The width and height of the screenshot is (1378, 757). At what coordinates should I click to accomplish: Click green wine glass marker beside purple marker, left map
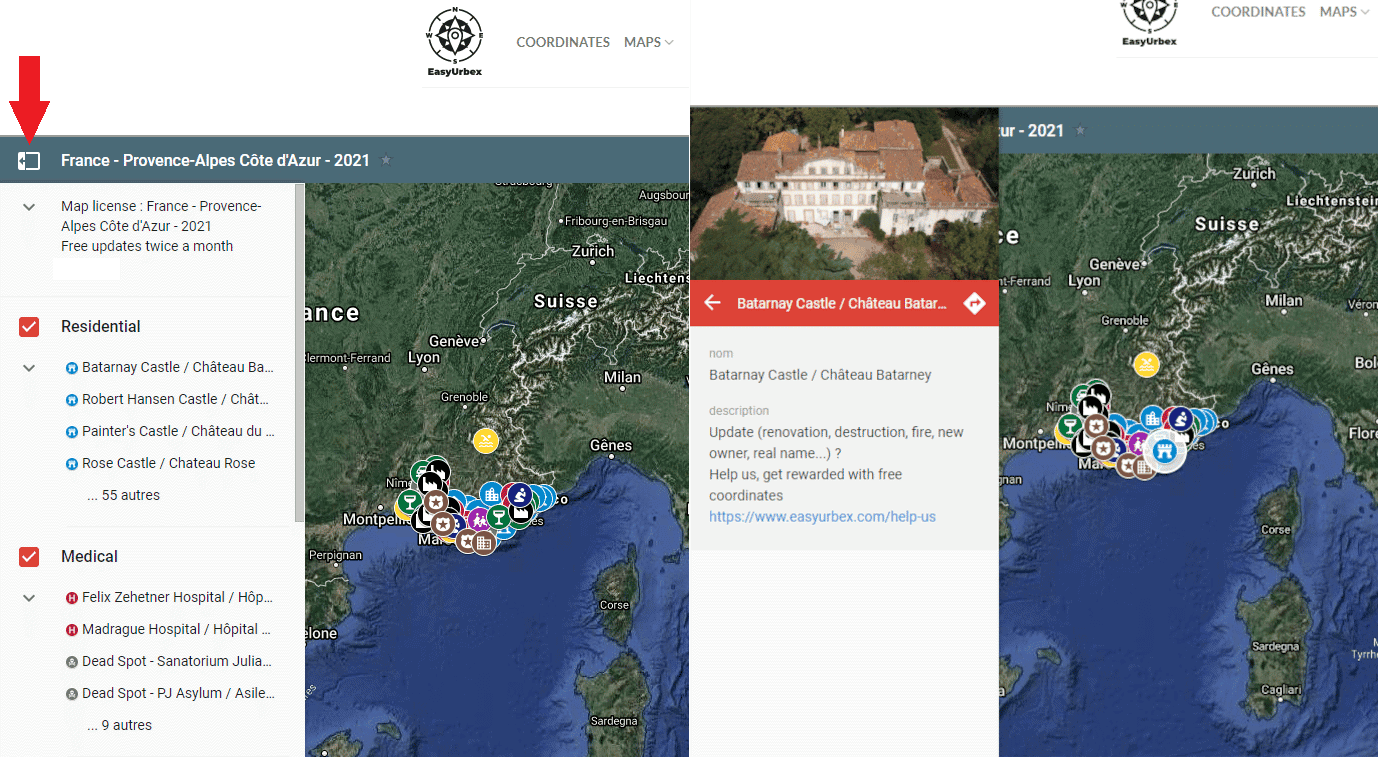pos(499,517)
